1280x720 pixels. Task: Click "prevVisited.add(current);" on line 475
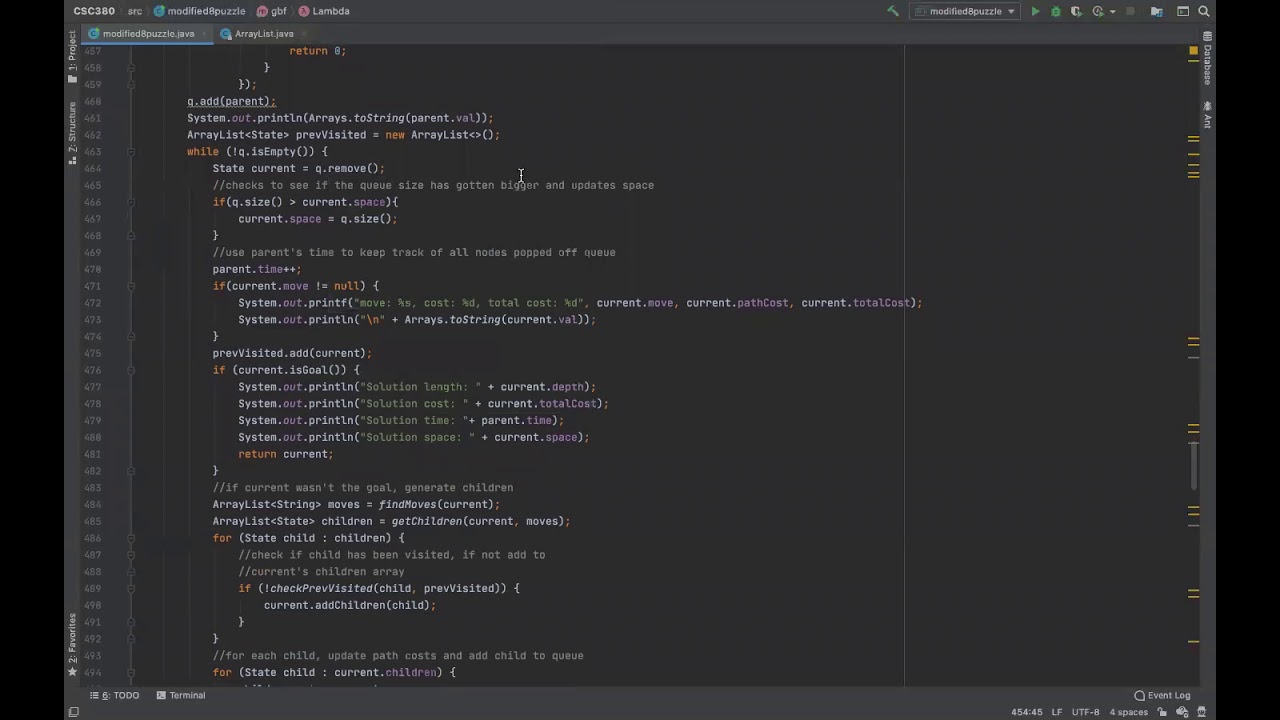click(x=292, y=353)
